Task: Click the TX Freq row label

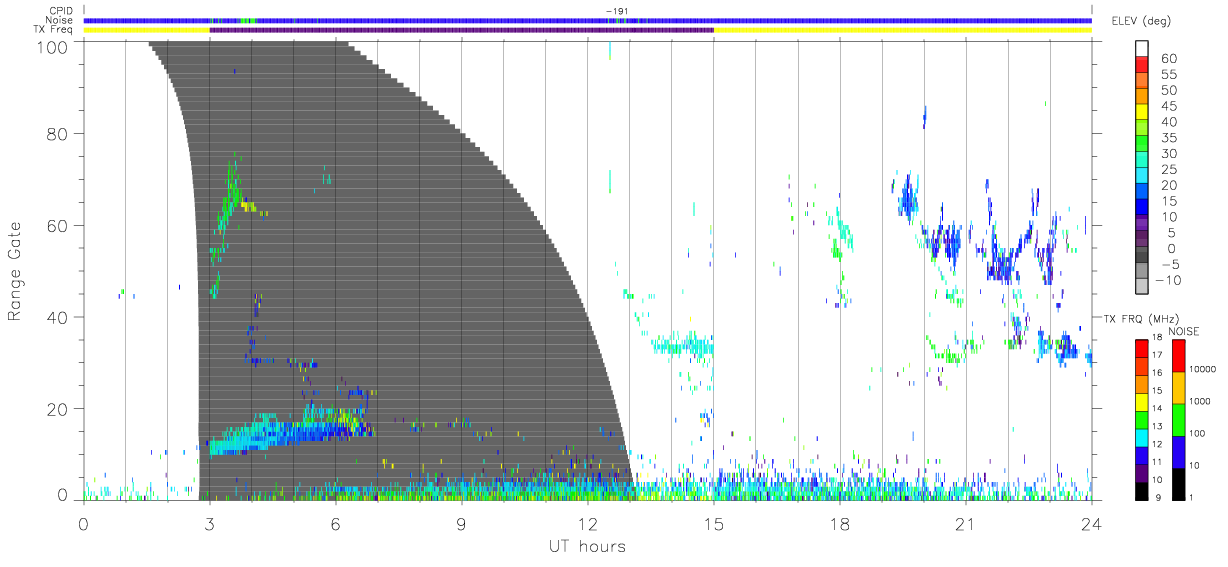Action: 55,29
